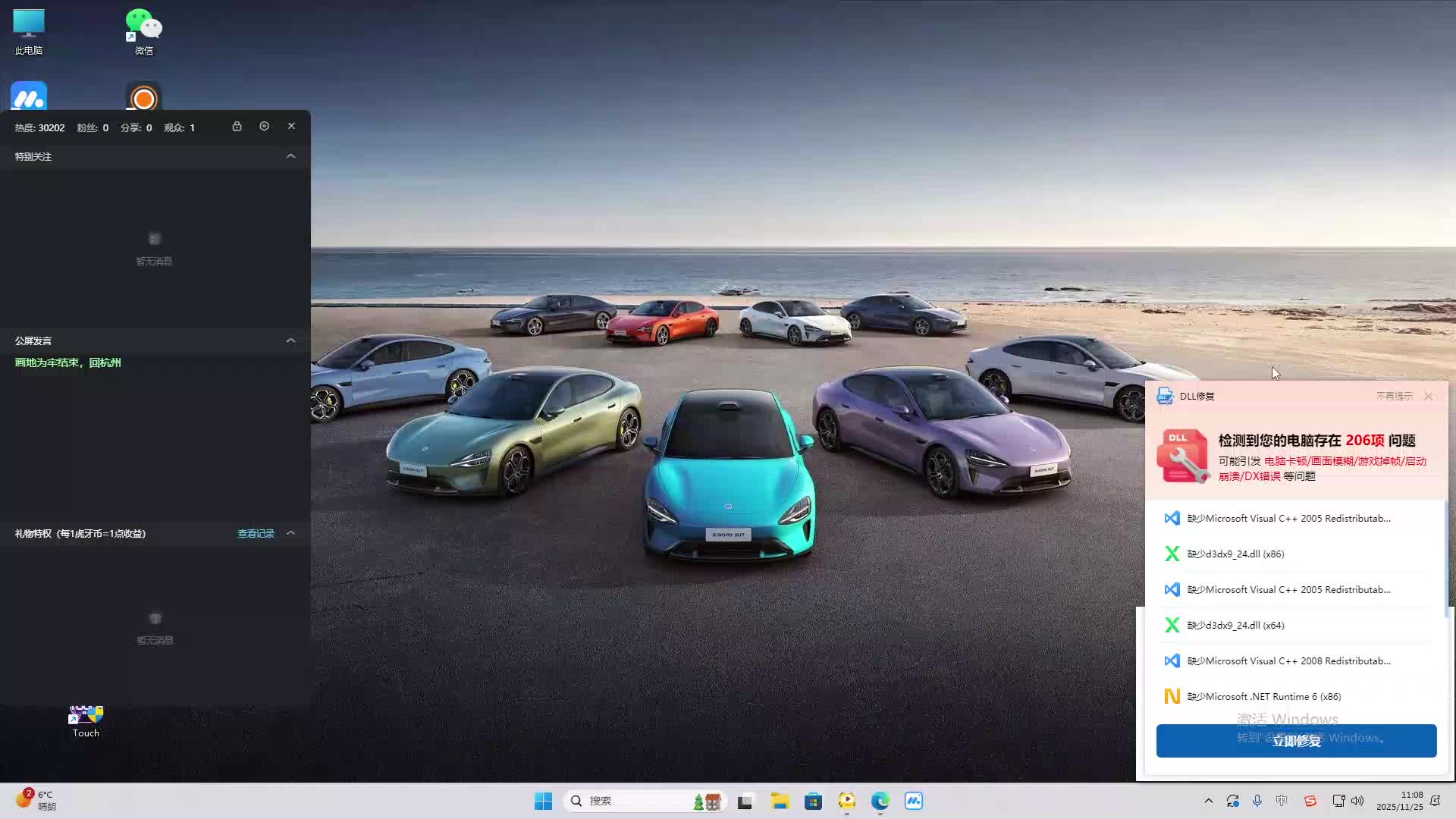
Task: Collapse the 礼物特权 section
Action: pyautogui.click(x=290, y=533)
